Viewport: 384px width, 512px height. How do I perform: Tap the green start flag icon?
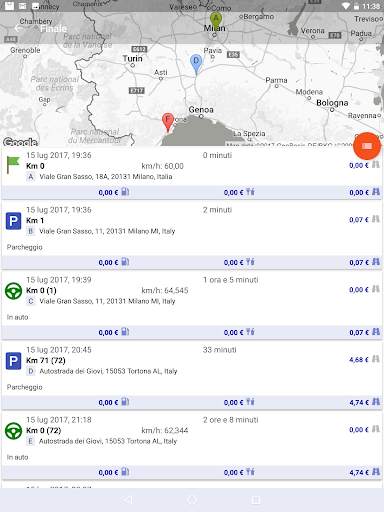pos(13,165)
